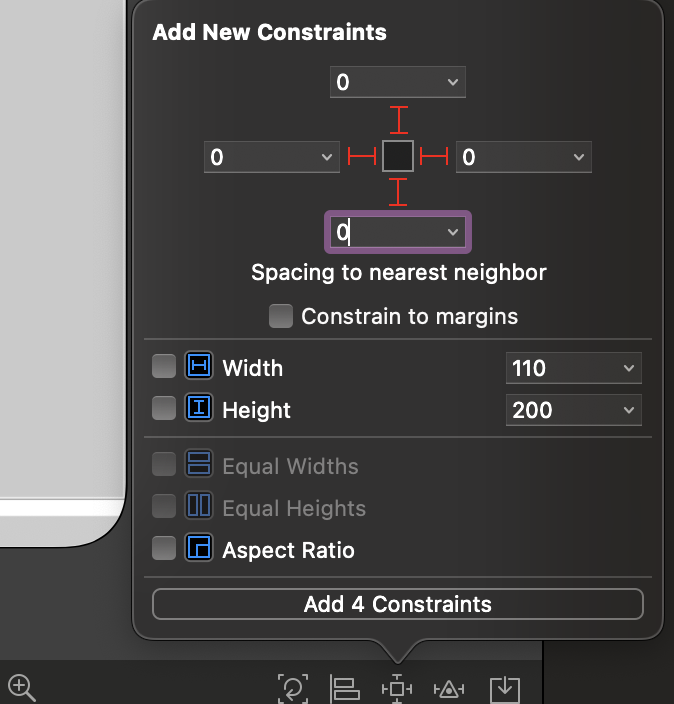Screen dimensions: 674x704
Task: Toggle the left spacing red strut
Action: click(362, 156)
